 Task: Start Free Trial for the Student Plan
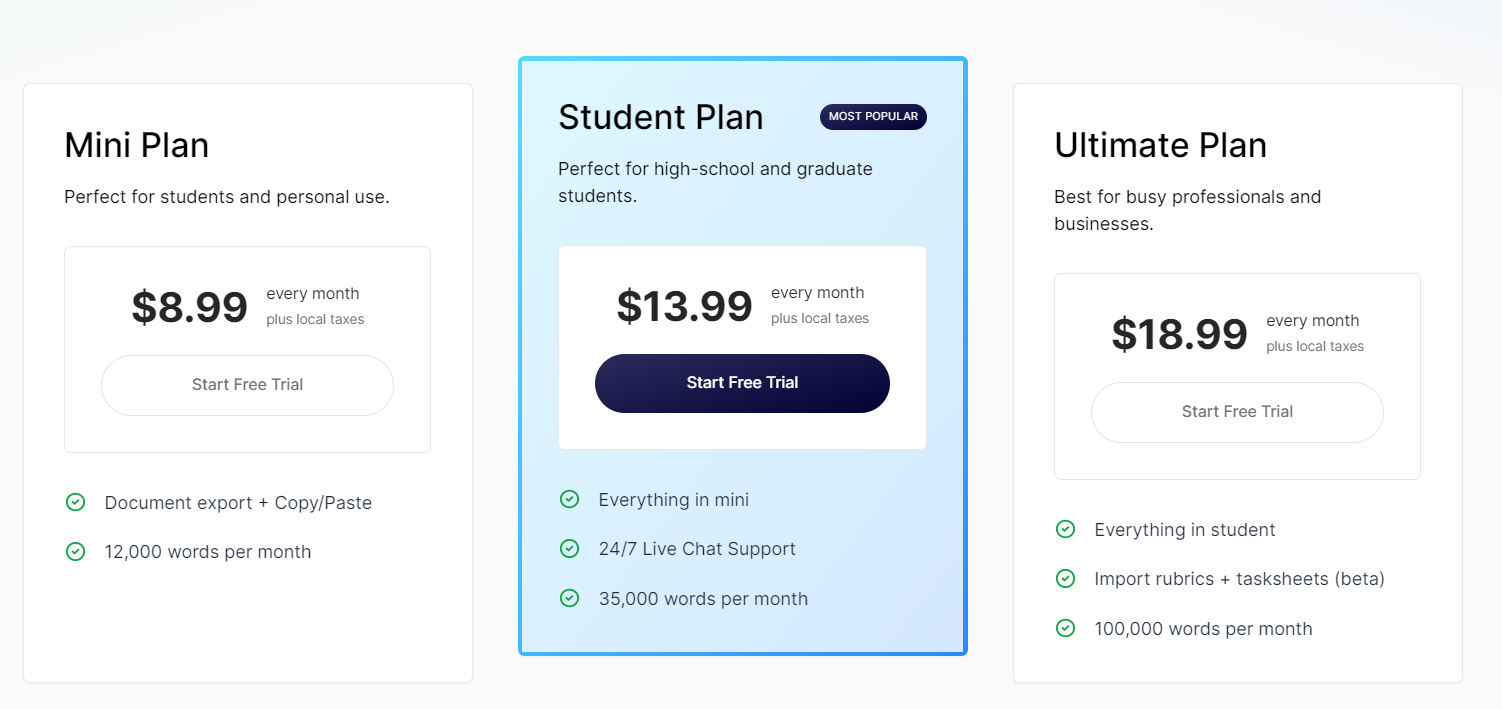[742, 383]
